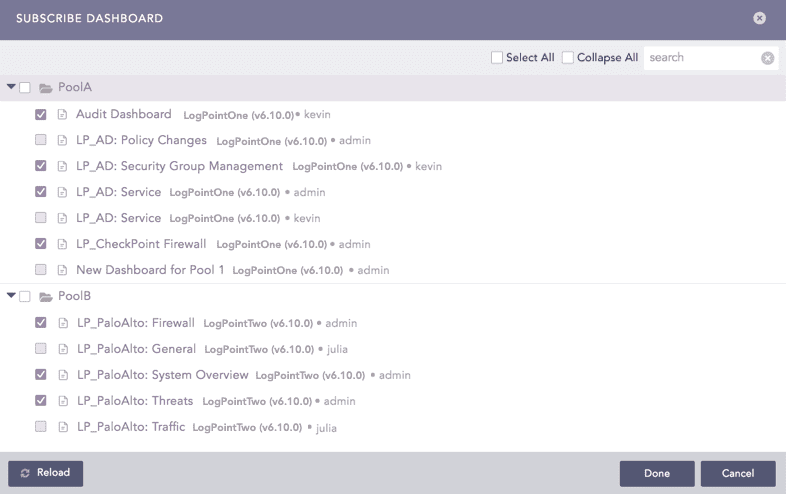786x494 pixels.
Task: Click the LP_CheckPoint Firewall title
Action: pos(141,244)
